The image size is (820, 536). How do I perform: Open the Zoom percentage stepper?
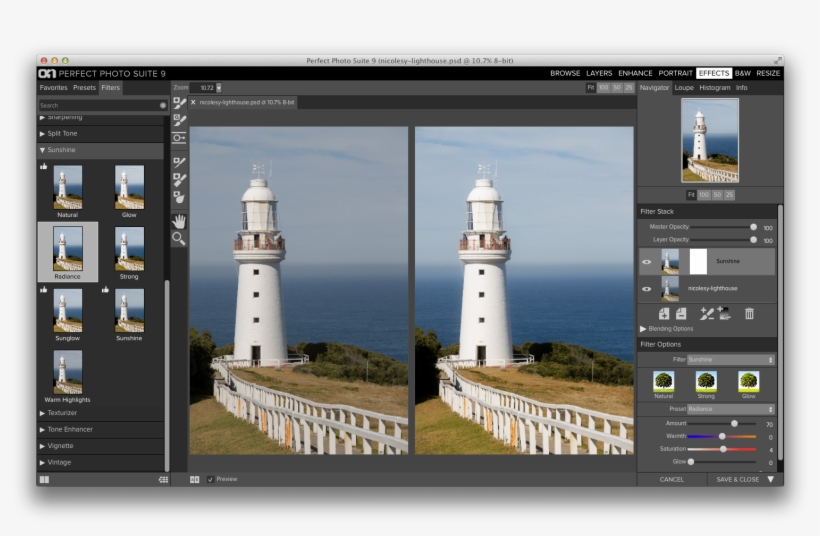[219, 88]
